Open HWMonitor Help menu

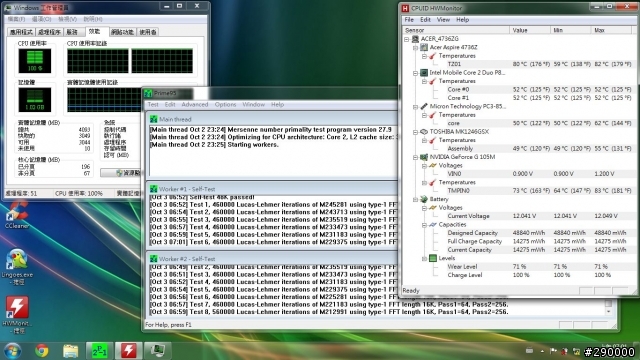[462, 20]
